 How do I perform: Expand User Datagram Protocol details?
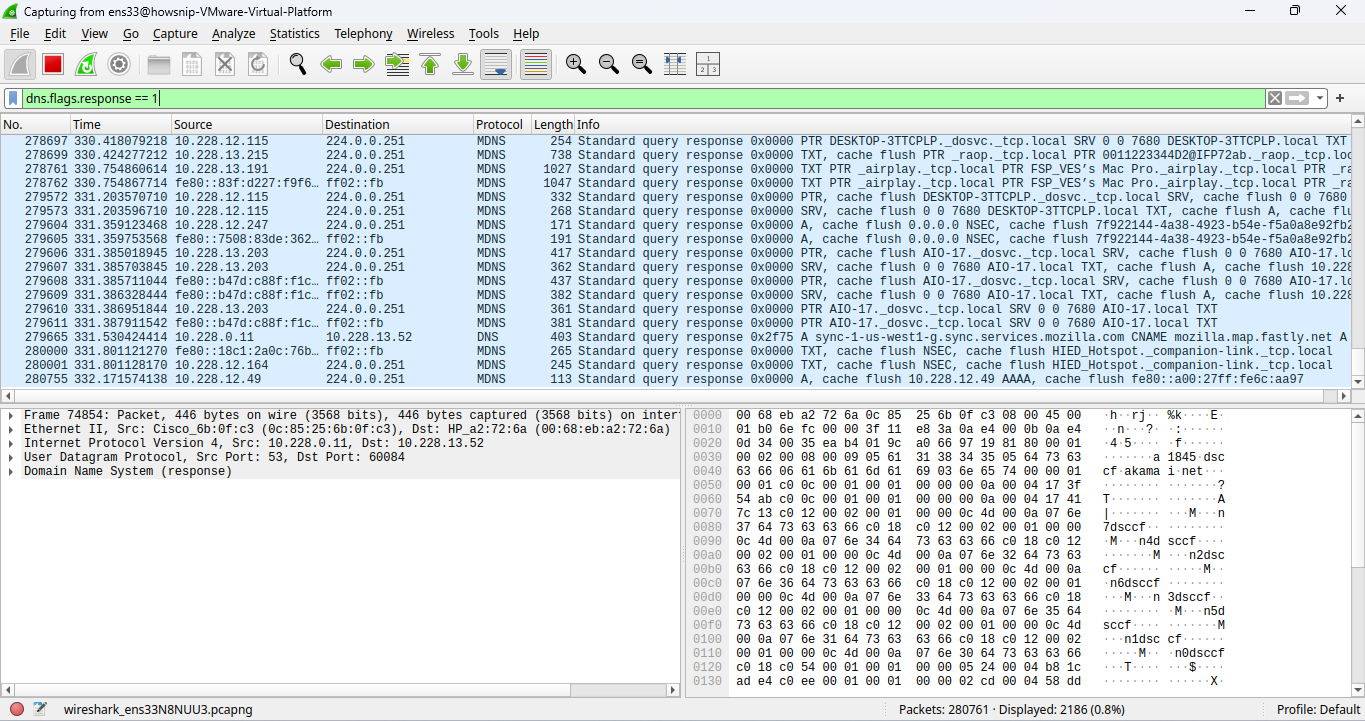[10, 458]
